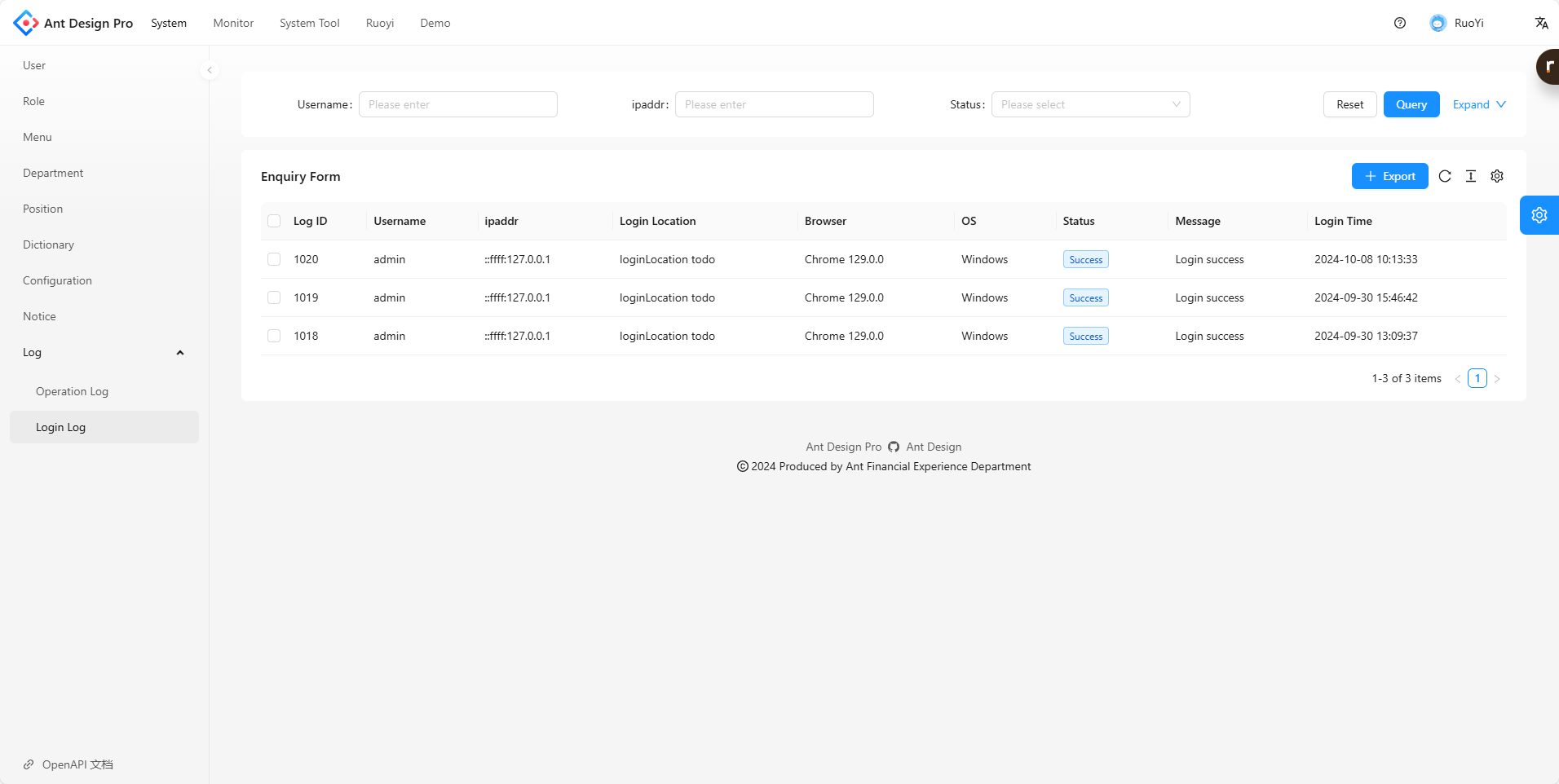Open the Status dropdown filter

pyautogui.click(x=1090, y=104)
